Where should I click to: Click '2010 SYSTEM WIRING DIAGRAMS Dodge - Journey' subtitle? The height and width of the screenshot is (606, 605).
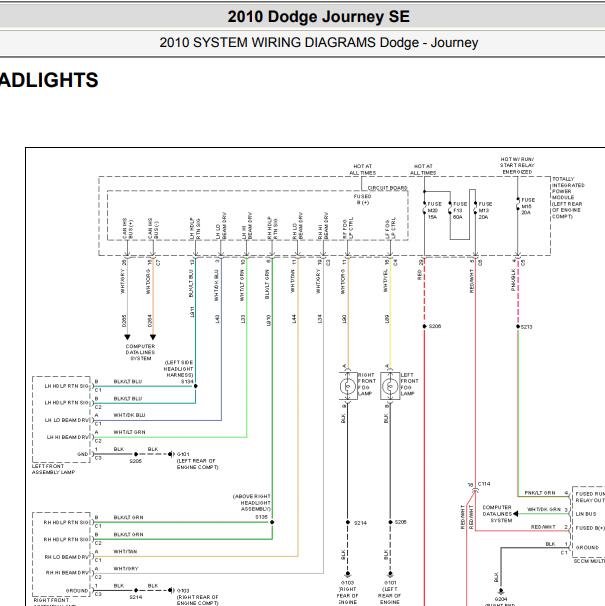319,43
